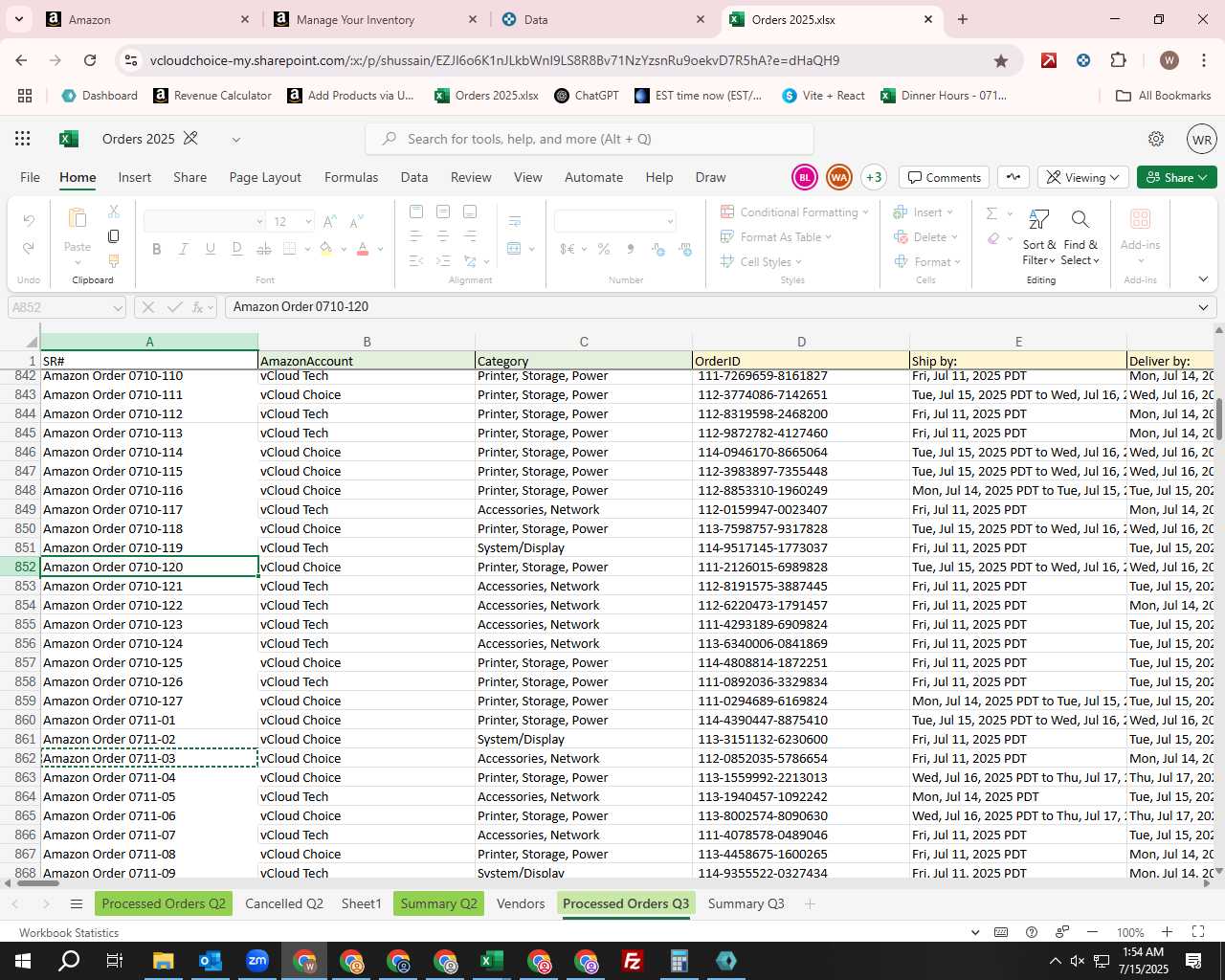
Task: Expand the formula bar chevron
Action: [1203, 307]
